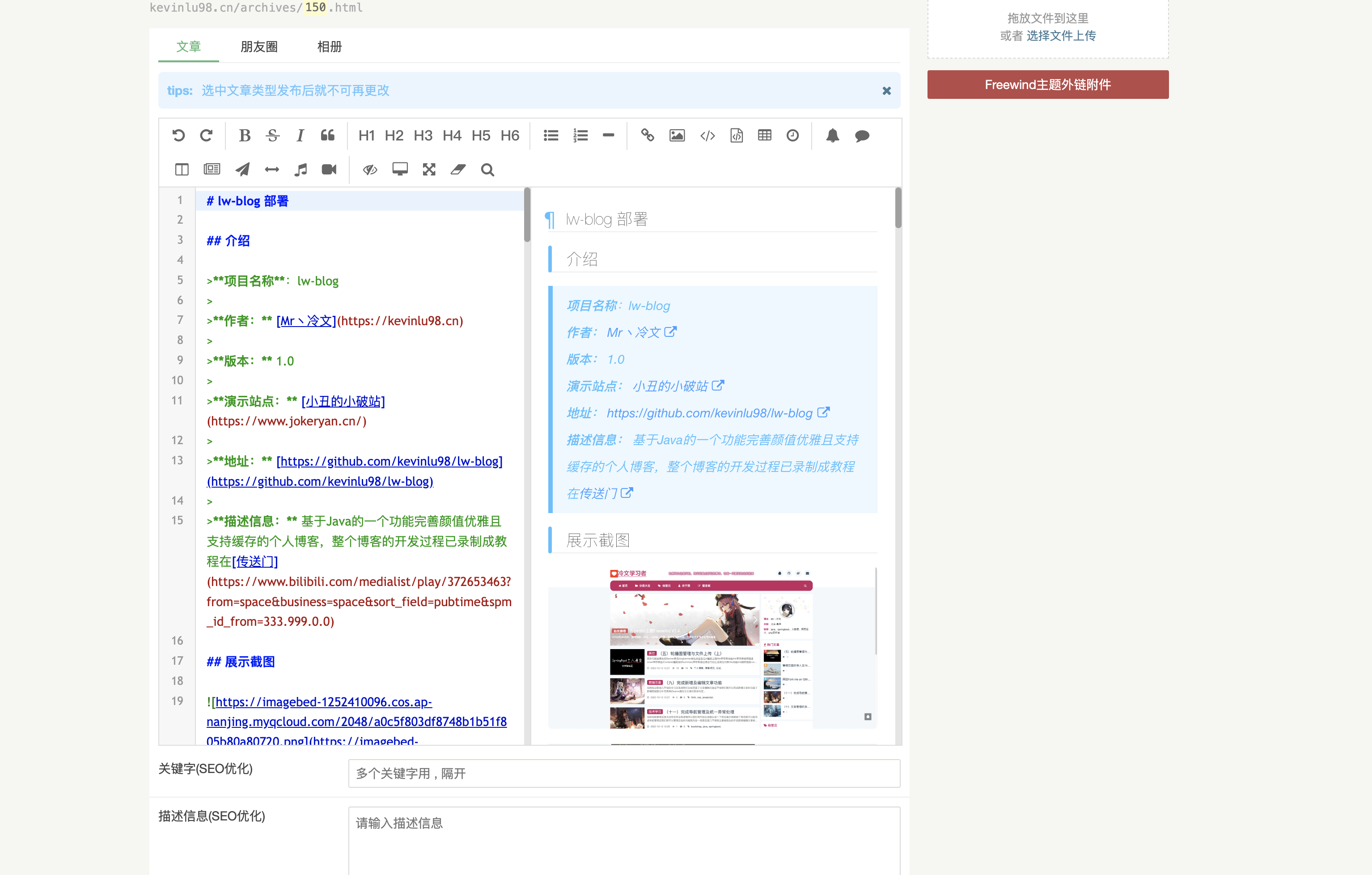
Task: Switch to the 相册 tab
Action: [x=329, y=47]
